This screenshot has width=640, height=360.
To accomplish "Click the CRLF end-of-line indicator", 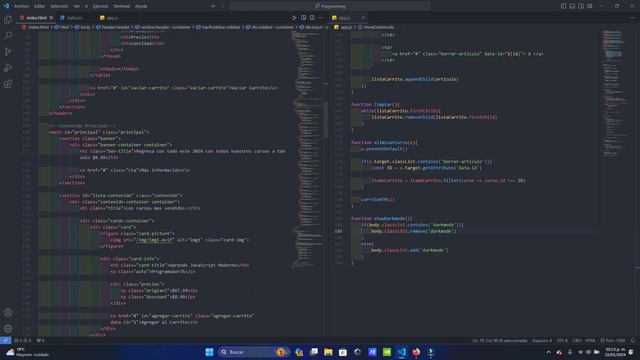I will (577, 340).
